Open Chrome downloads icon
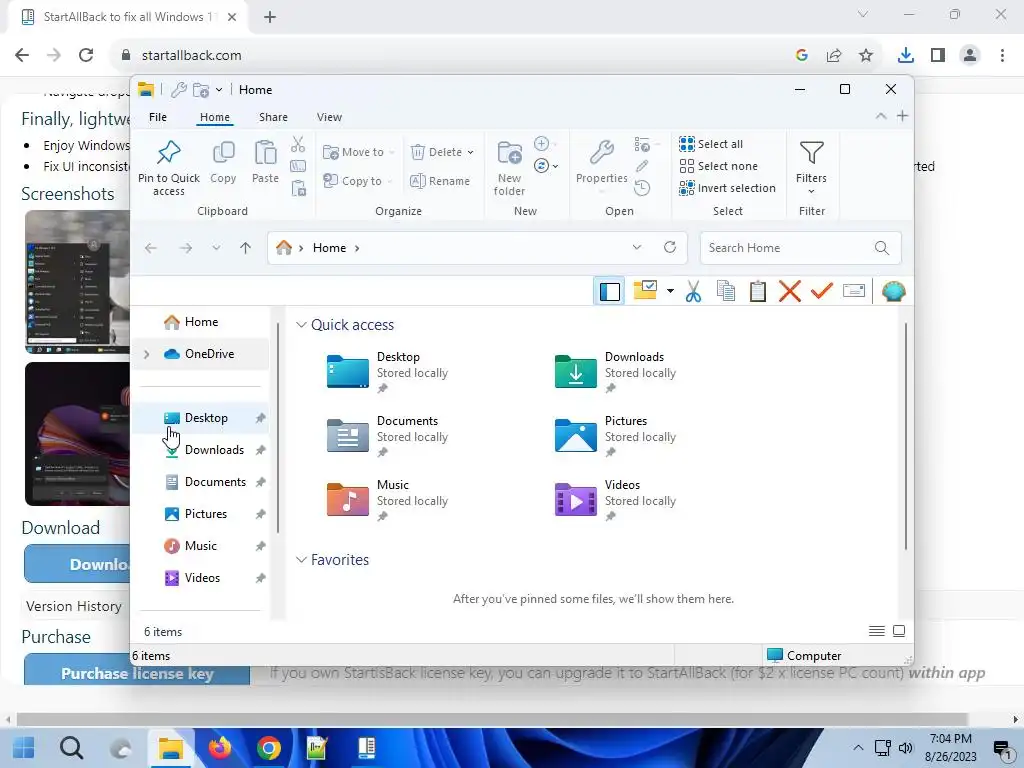This screenshot has height=768, width=1024. 906,56
